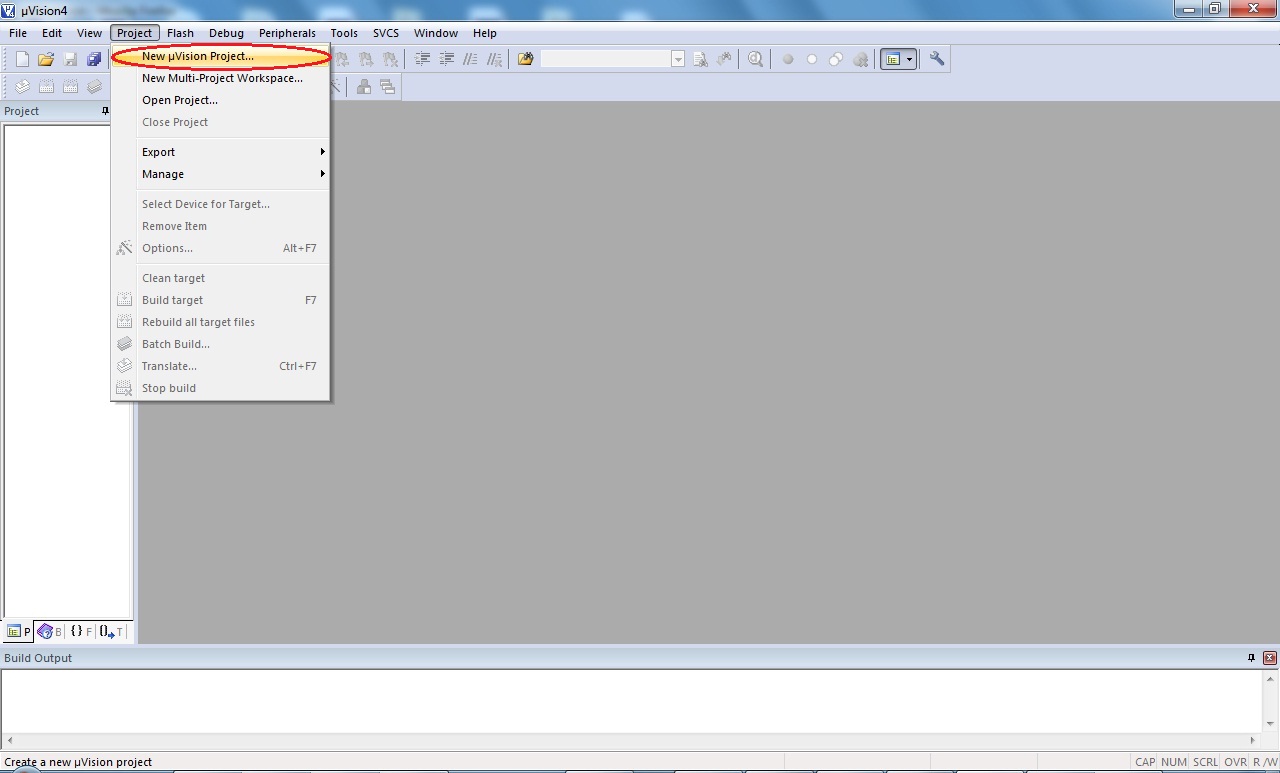Open the Tools menu

point(344,33)
